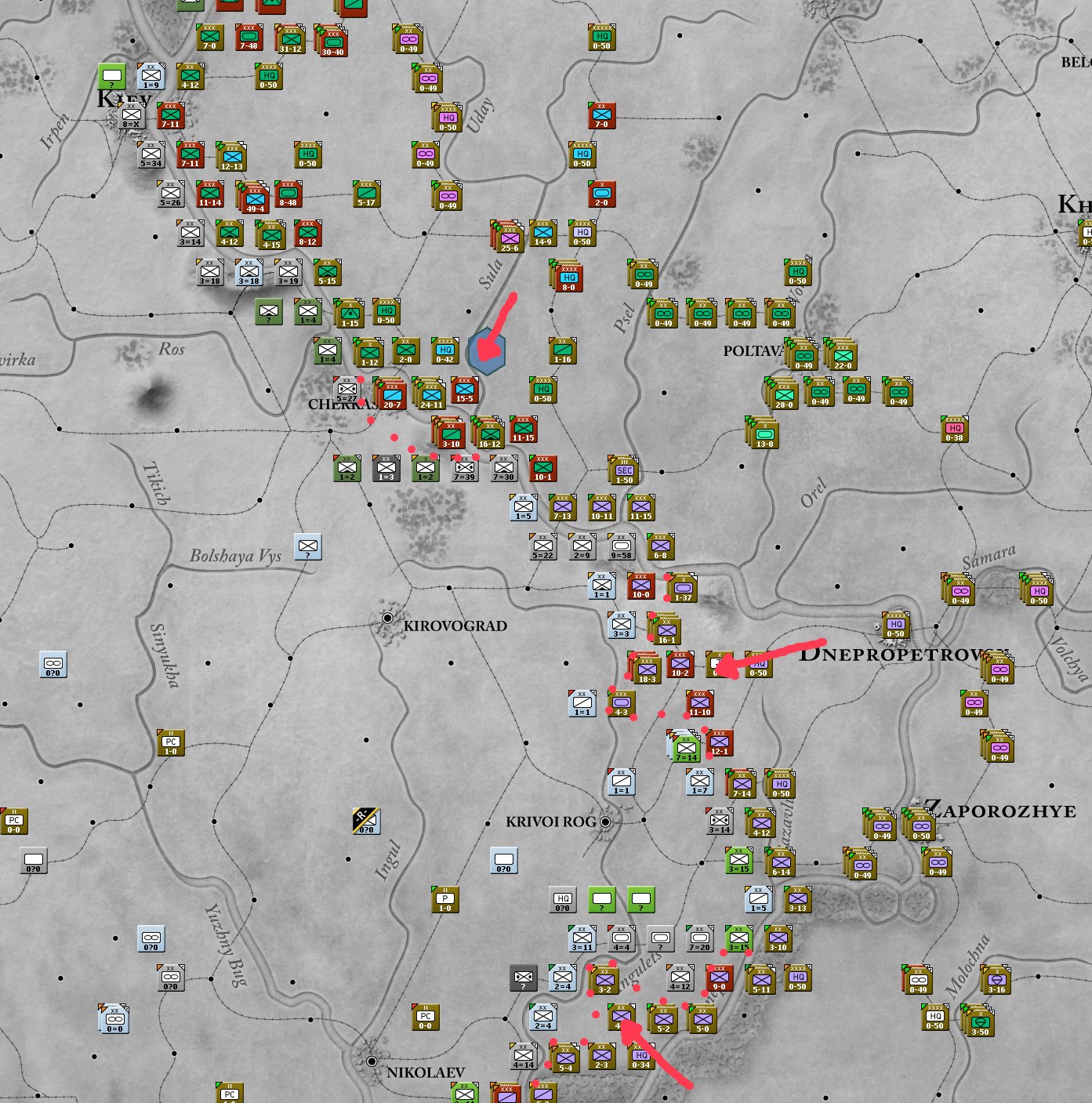Screen dimensions: 1092x1103
Task: Choose the 7-13 rifle counter
Action: tap(563, 508)
